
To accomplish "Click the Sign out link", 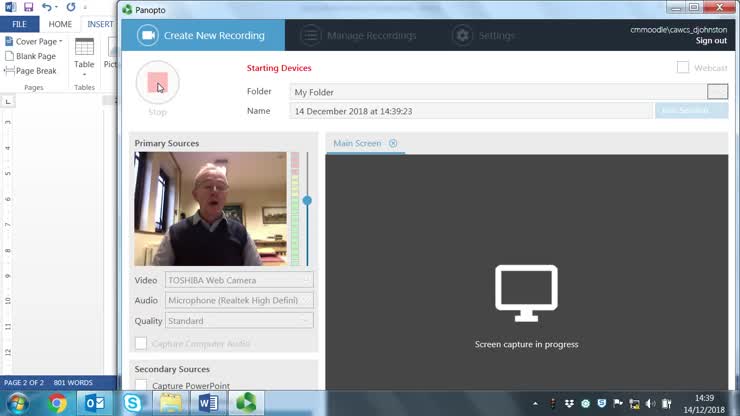I will tap(711, 41).
